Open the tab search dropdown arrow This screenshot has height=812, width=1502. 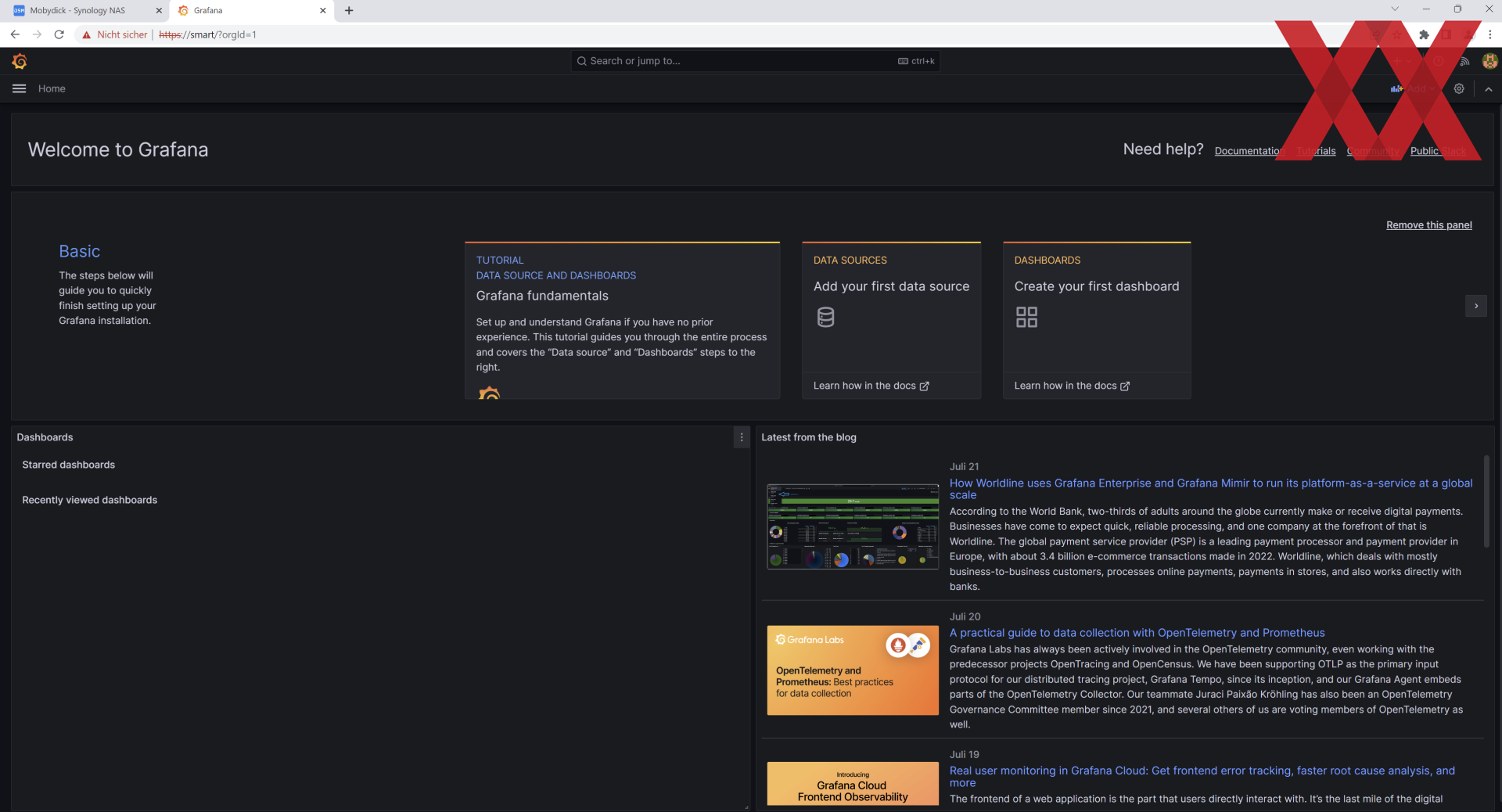click(1394, 9)
